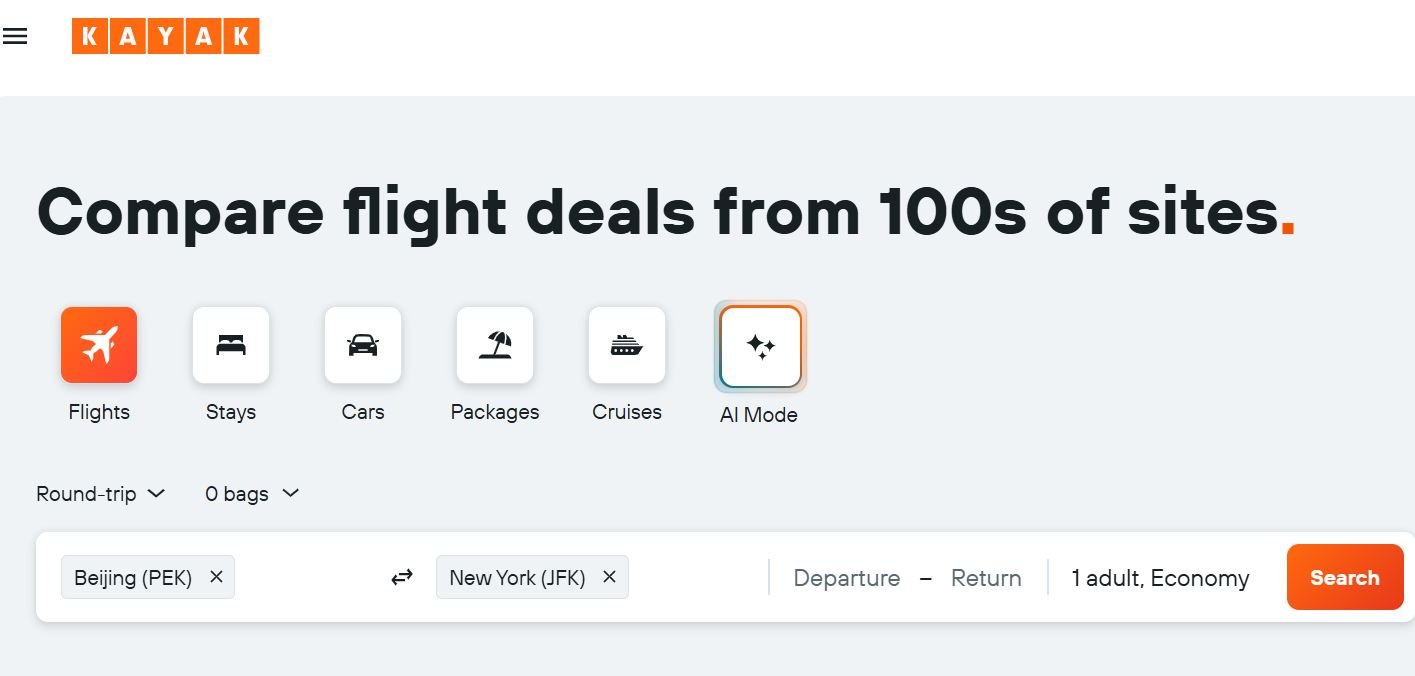
Task: Open the hamburger navigation menu
Action: pos(15,37)
